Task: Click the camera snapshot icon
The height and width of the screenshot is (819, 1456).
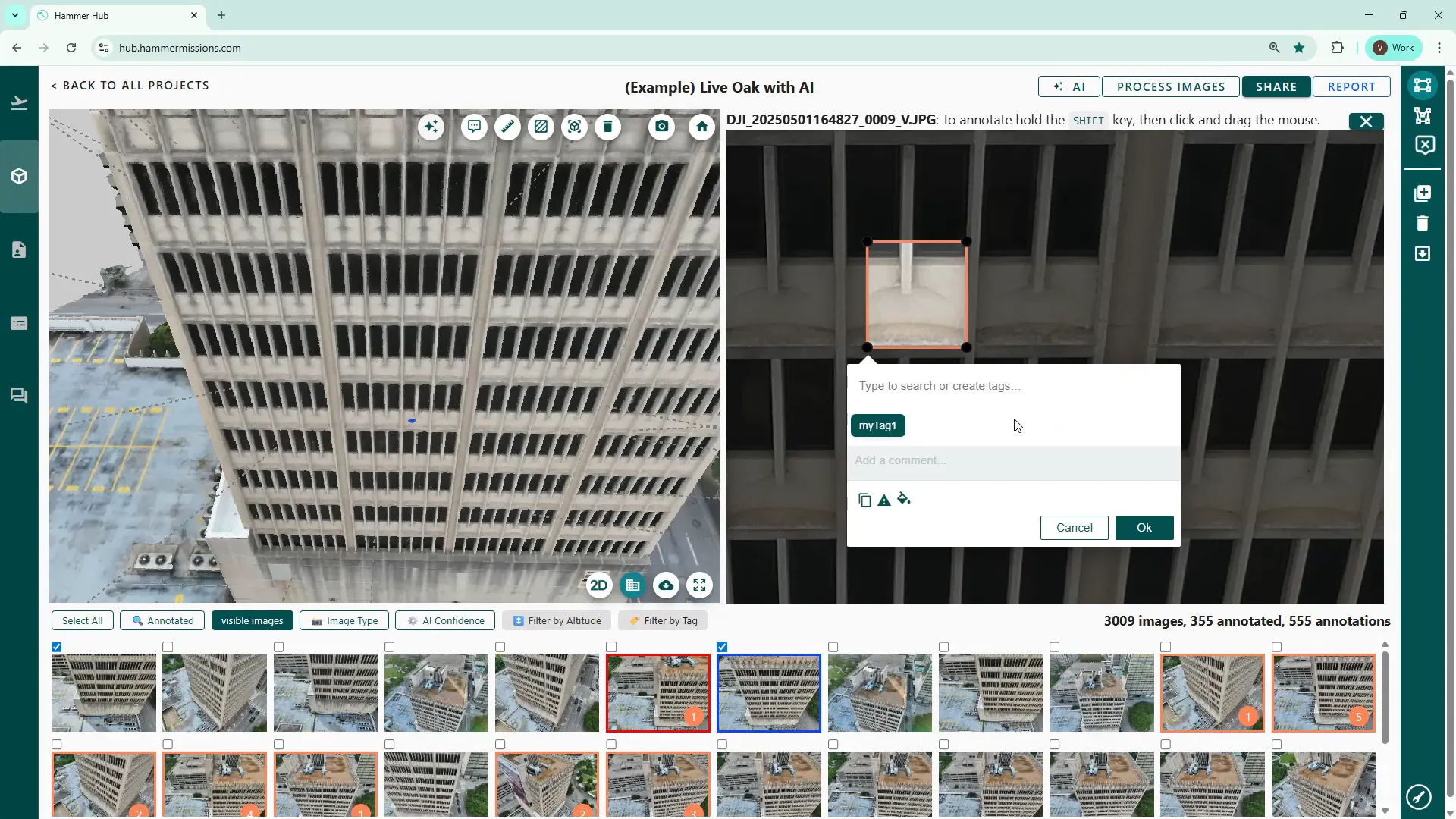Action: [662, 127]
